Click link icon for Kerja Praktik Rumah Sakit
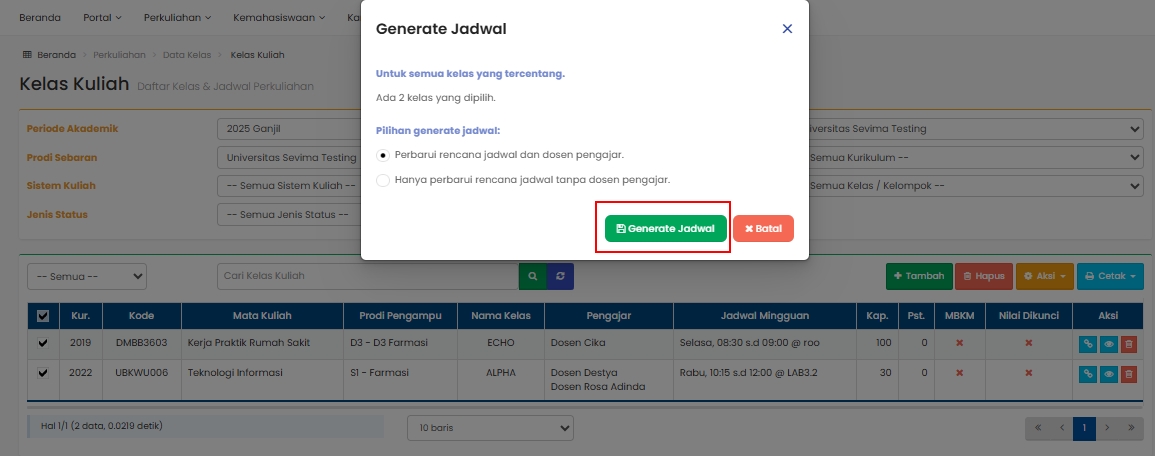The width and height of the screenshot is (1155, 456). [x=1087, y=344]
